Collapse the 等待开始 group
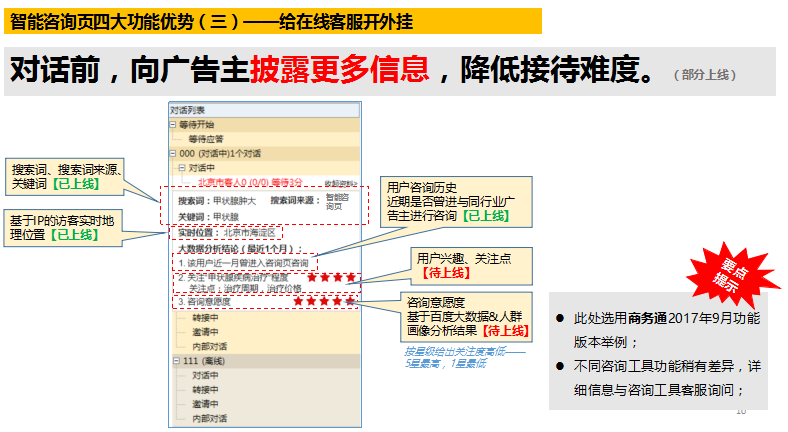The image size is (788, 432). tap(172, 125)
